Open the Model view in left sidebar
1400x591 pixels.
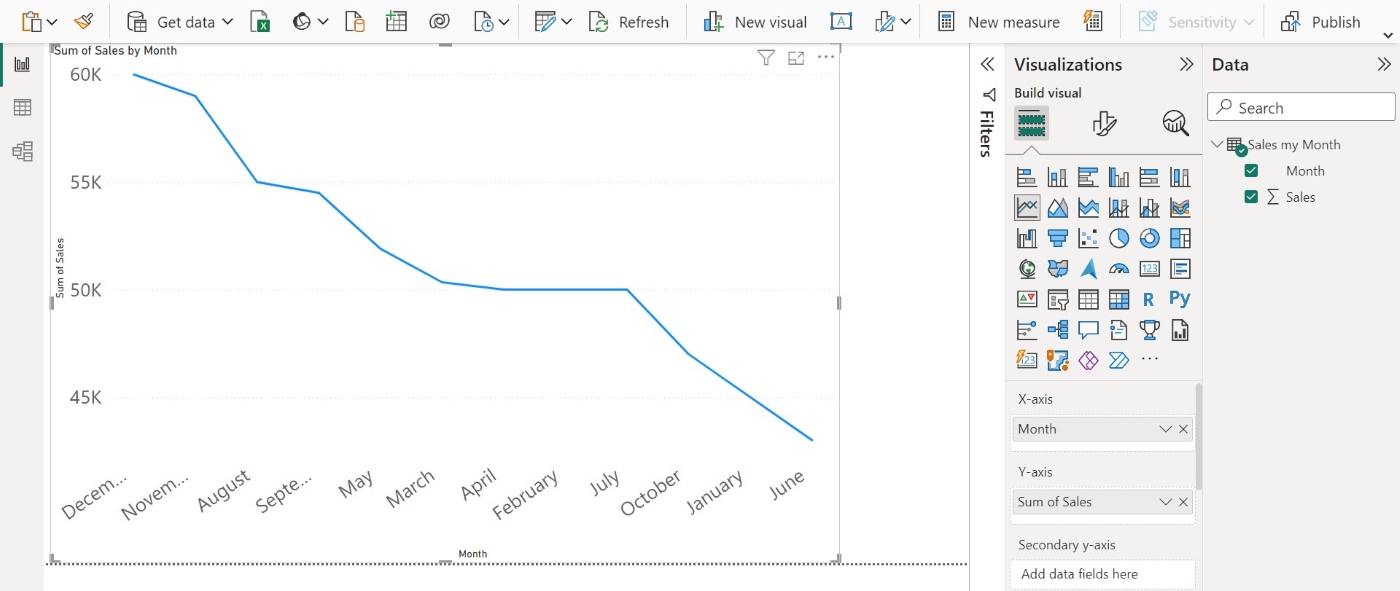point(21,151)
